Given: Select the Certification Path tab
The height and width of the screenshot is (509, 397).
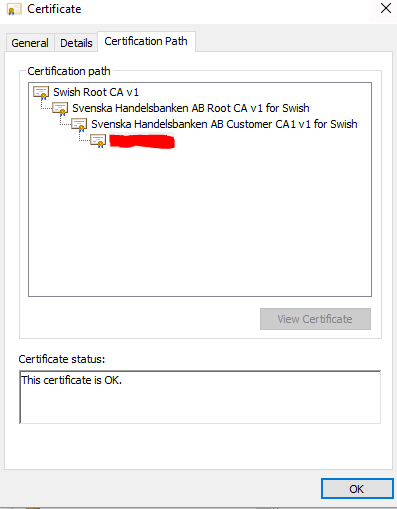Looking at the screenshot, I should pos(146,41).
